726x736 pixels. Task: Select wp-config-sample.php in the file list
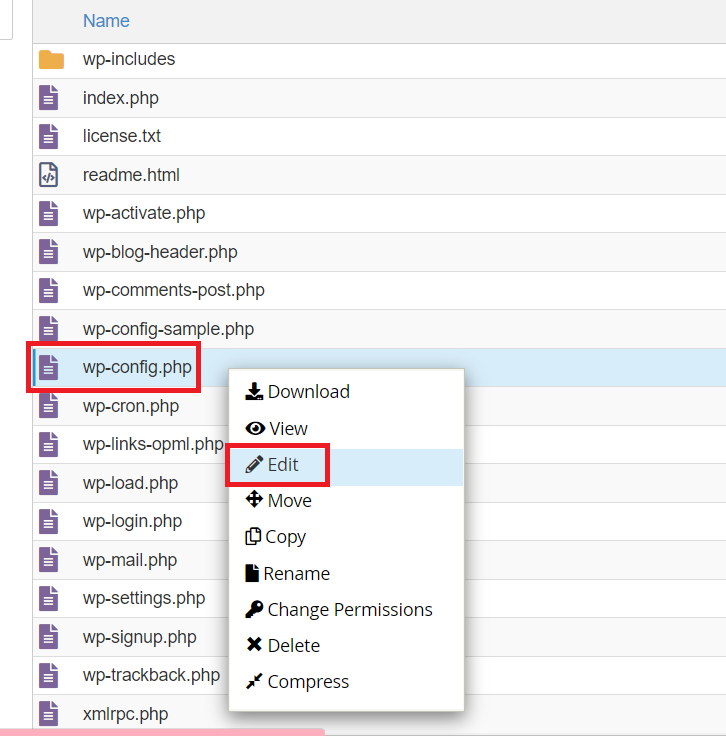pyautogui.click(x=168, y=329)
